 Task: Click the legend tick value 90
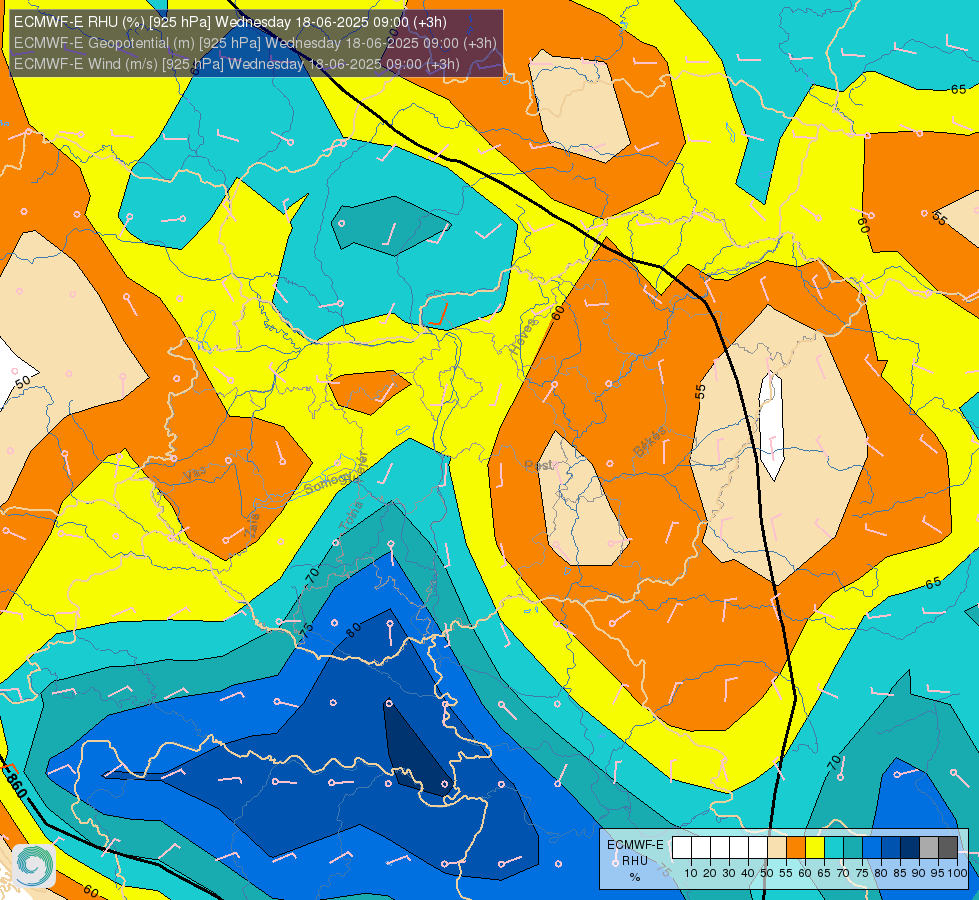919,873
